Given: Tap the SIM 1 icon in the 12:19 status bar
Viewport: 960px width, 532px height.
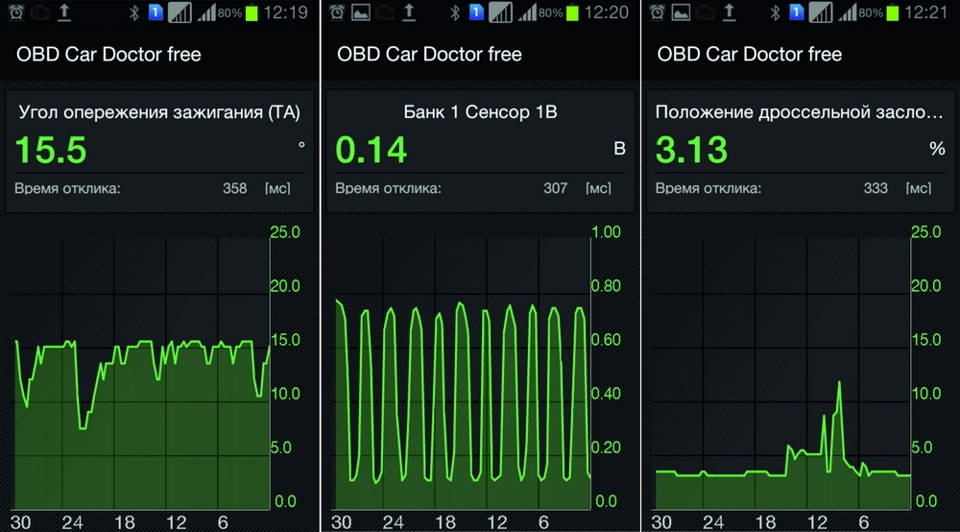Looking at the screenshot, I should [156, 12].
